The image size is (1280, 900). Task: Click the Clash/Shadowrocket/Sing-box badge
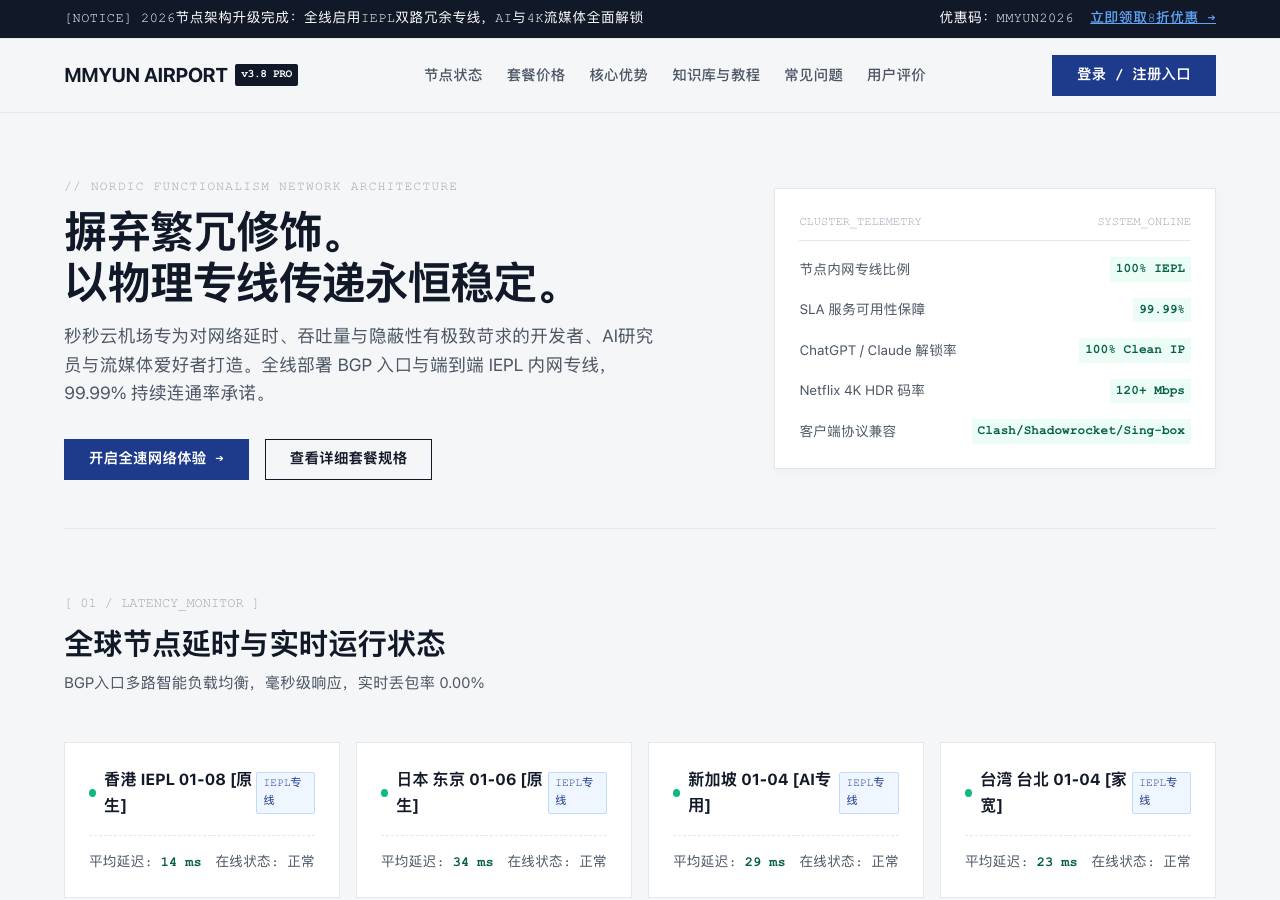(x=1081, y=431)
